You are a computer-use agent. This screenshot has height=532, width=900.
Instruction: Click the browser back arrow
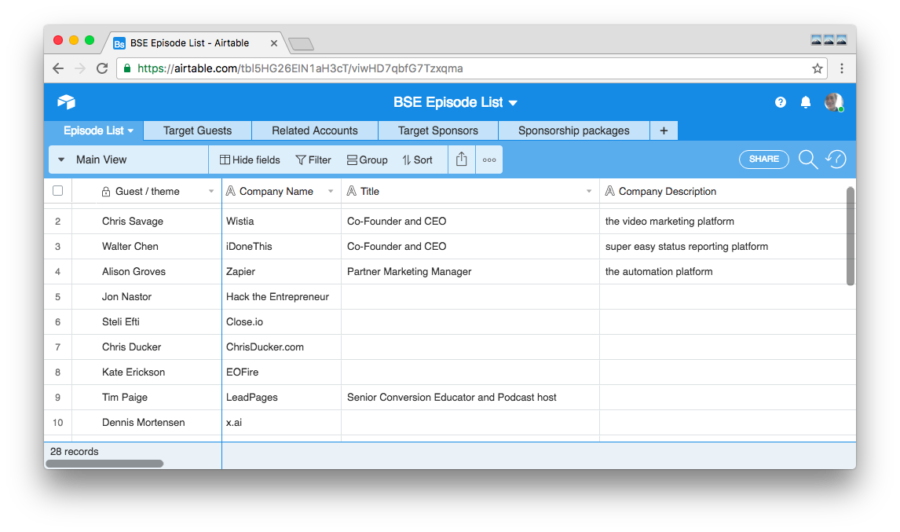pos(58,68)
